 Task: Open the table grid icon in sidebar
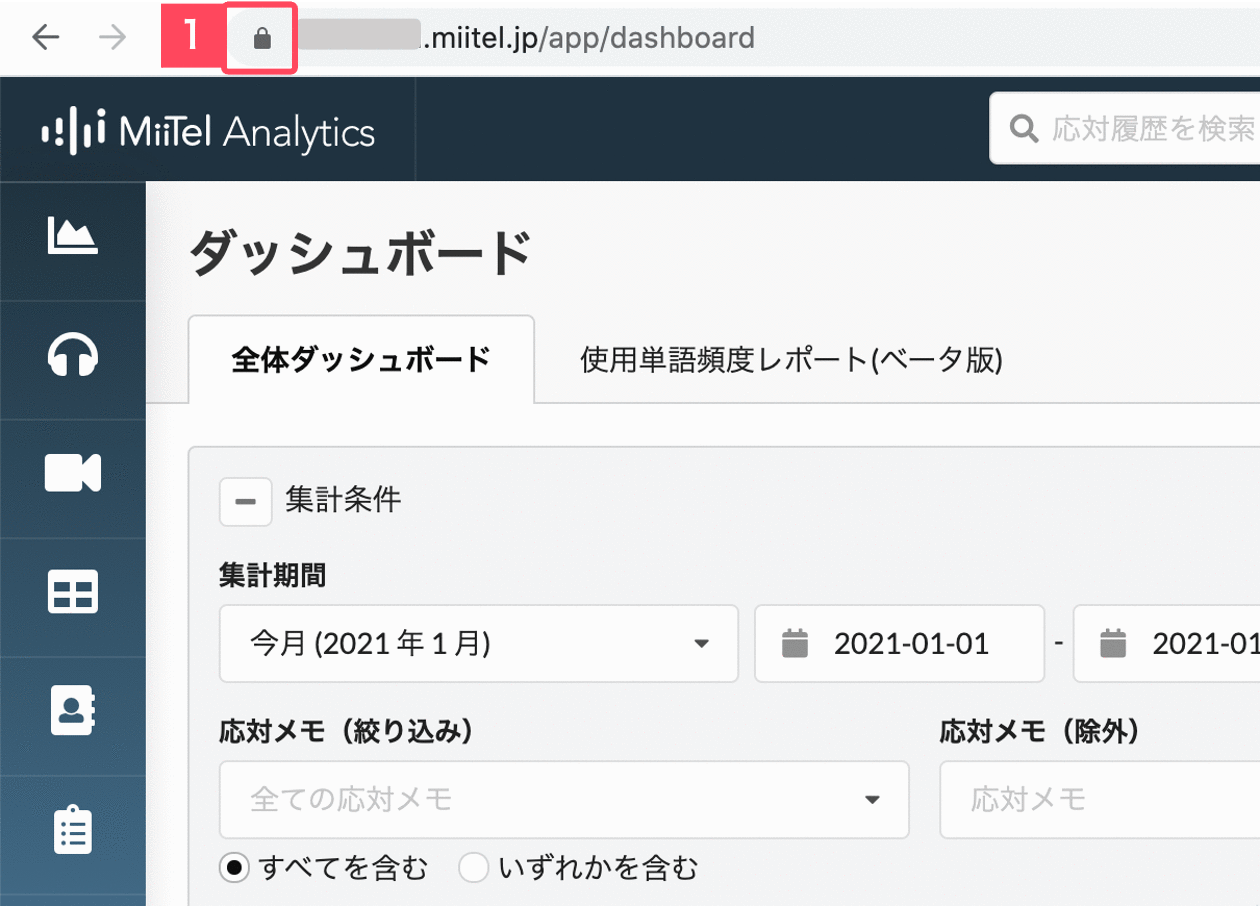pos(73,591)
